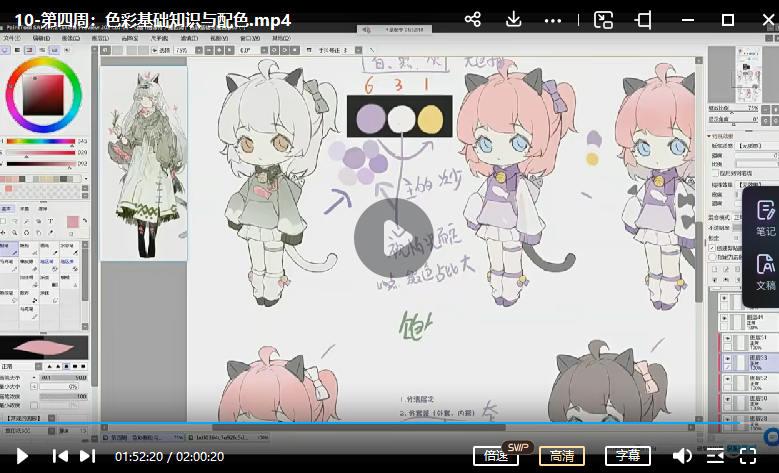Open the AI 文稿 transcript panel
The image size is (779, 473).
tap(765, 271)
